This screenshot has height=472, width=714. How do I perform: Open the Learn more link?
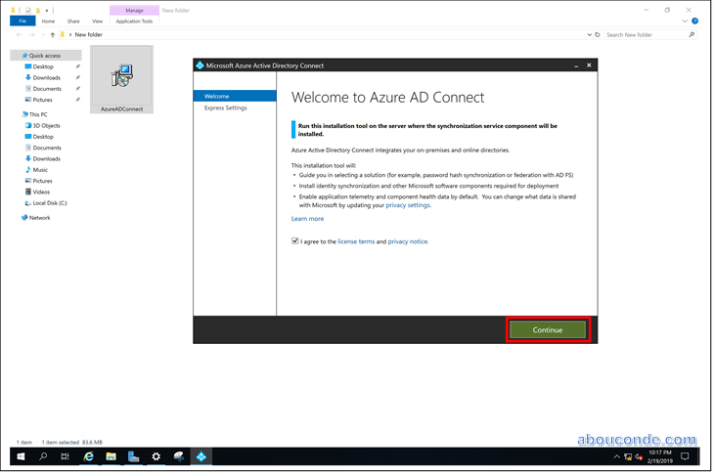[307, 218]
